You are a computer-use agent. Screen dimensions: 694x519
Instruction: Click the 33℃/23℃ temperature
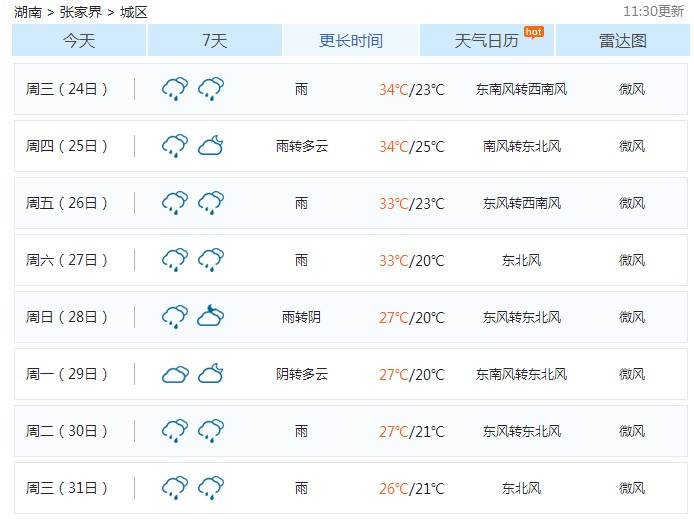click(412, 204)
